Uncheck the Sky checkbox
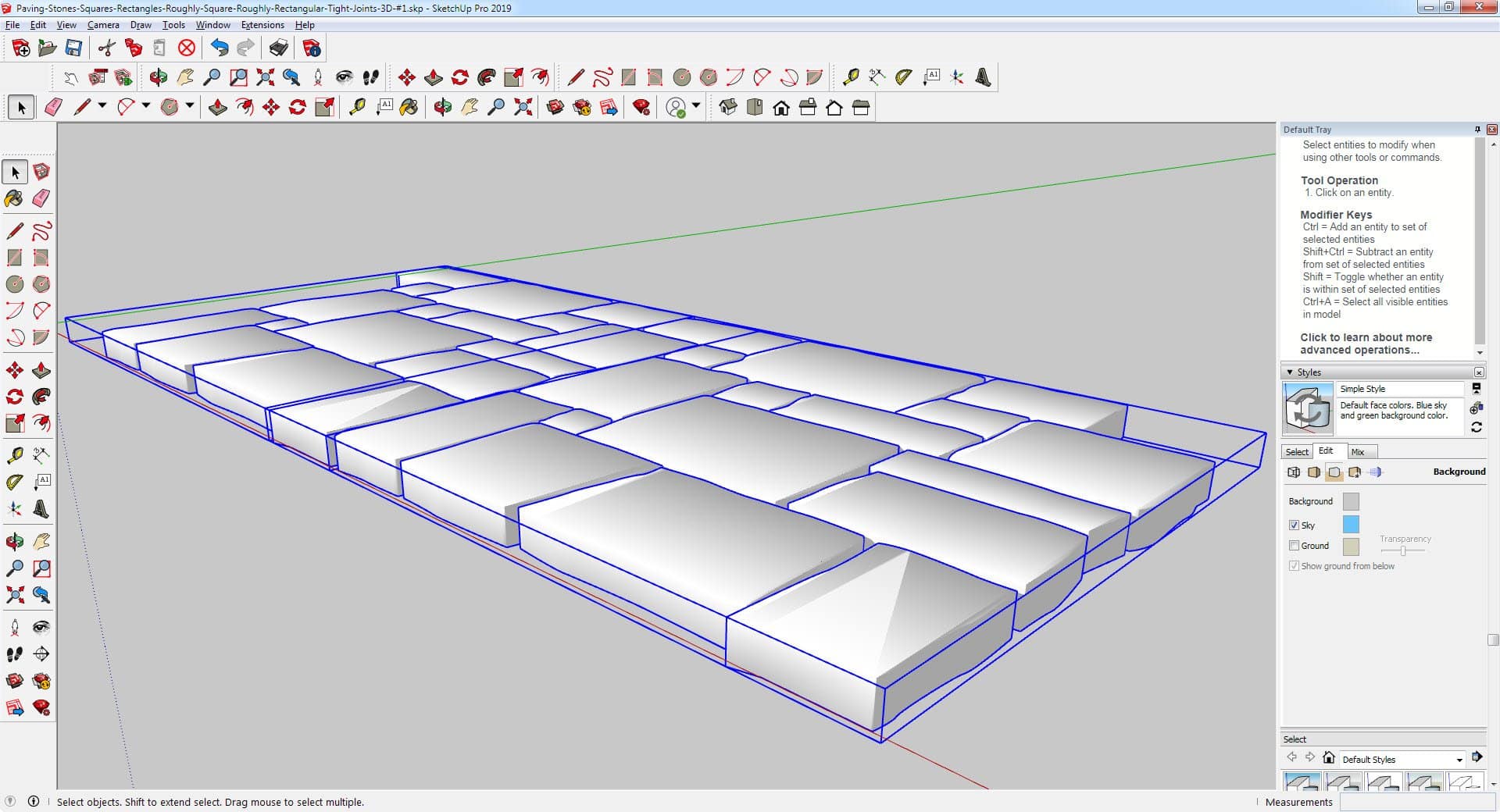Screen dimensions: 1500x812 1294,525
